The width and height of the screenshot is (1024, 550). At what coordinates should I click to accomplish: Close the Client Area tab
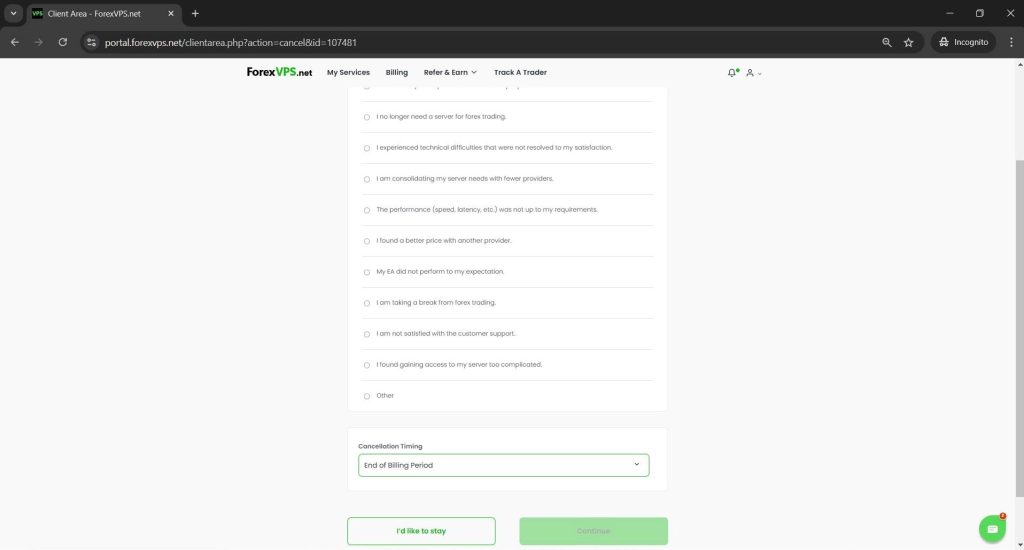click(171, 13)
